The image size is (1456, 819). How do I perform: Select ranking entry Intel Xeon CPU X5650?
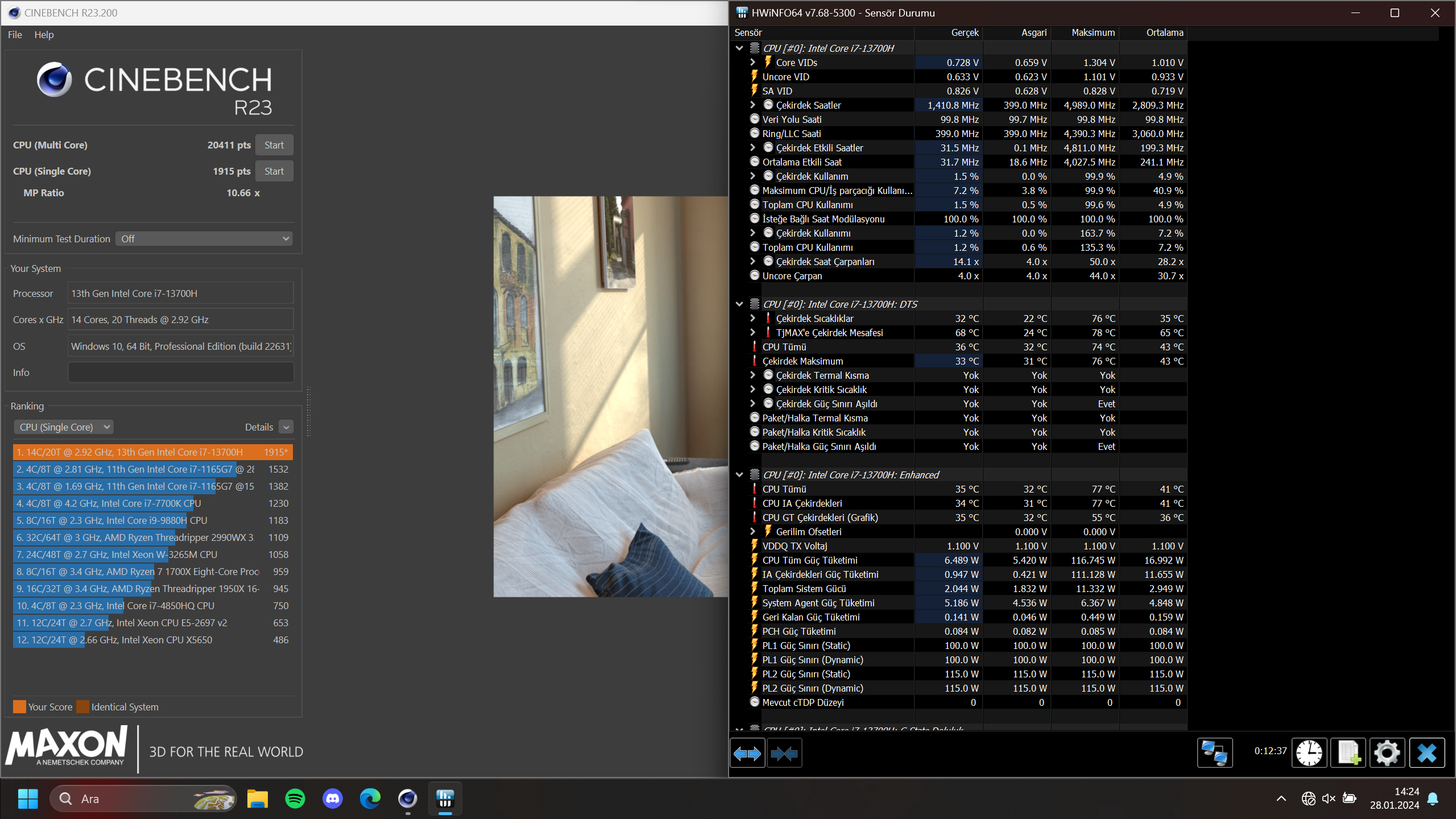coord(152,640)
